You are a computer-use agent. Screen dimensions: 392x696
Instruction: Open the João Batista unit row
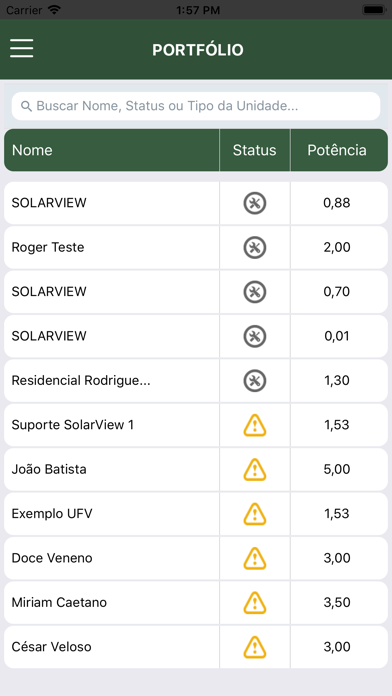[196, 469]
